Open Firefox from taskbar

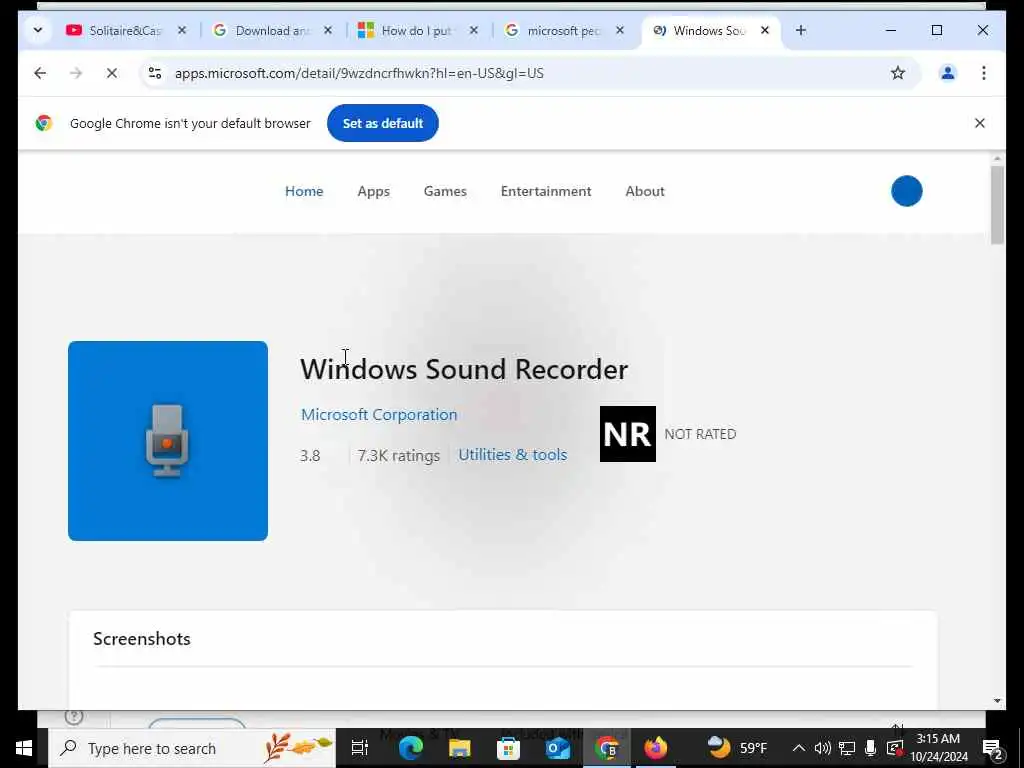[x=656, y=748]
